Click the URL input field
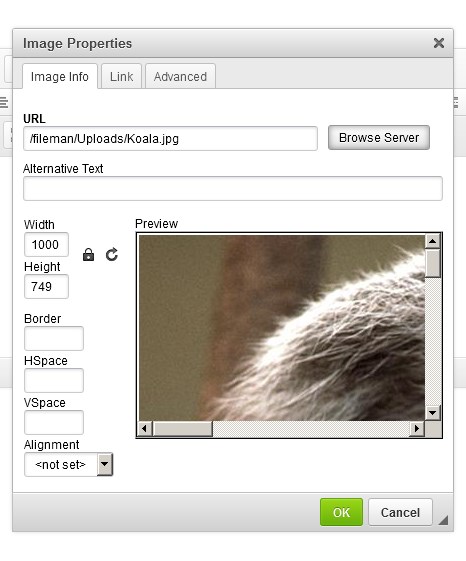466x561 pixels. [170, 138]
